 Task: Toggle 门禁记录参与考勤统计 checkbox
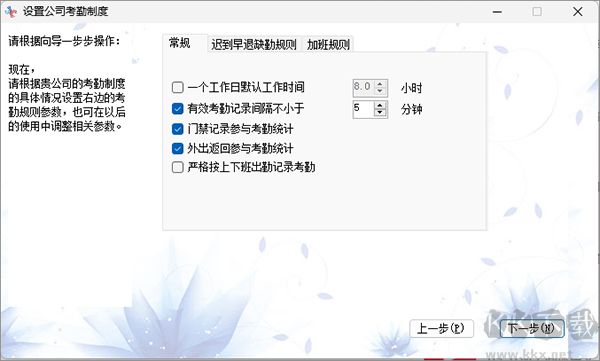pyautogui.click(x=178, y=129)
